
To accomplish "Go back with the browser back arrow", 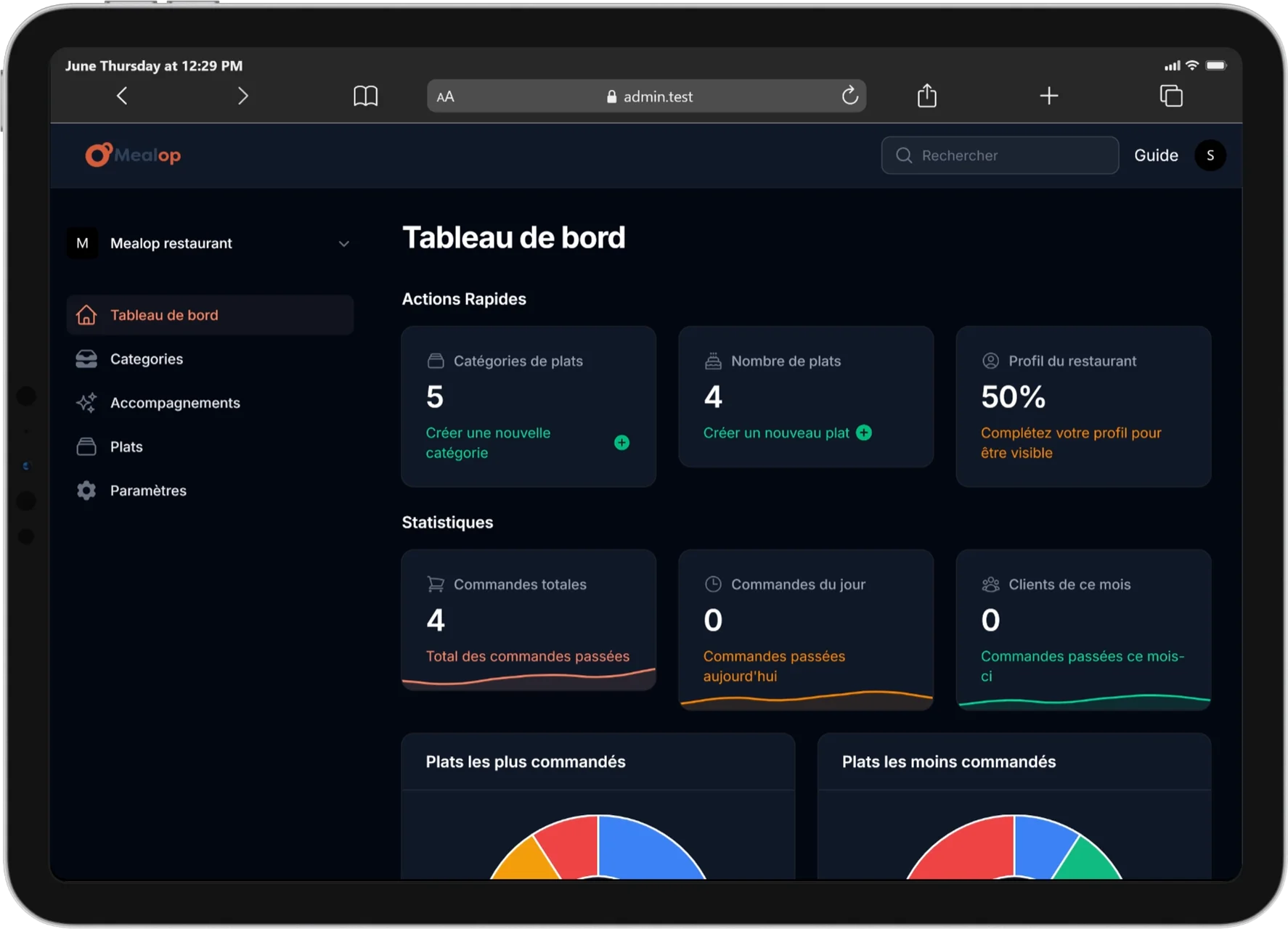I will [122, 96].
